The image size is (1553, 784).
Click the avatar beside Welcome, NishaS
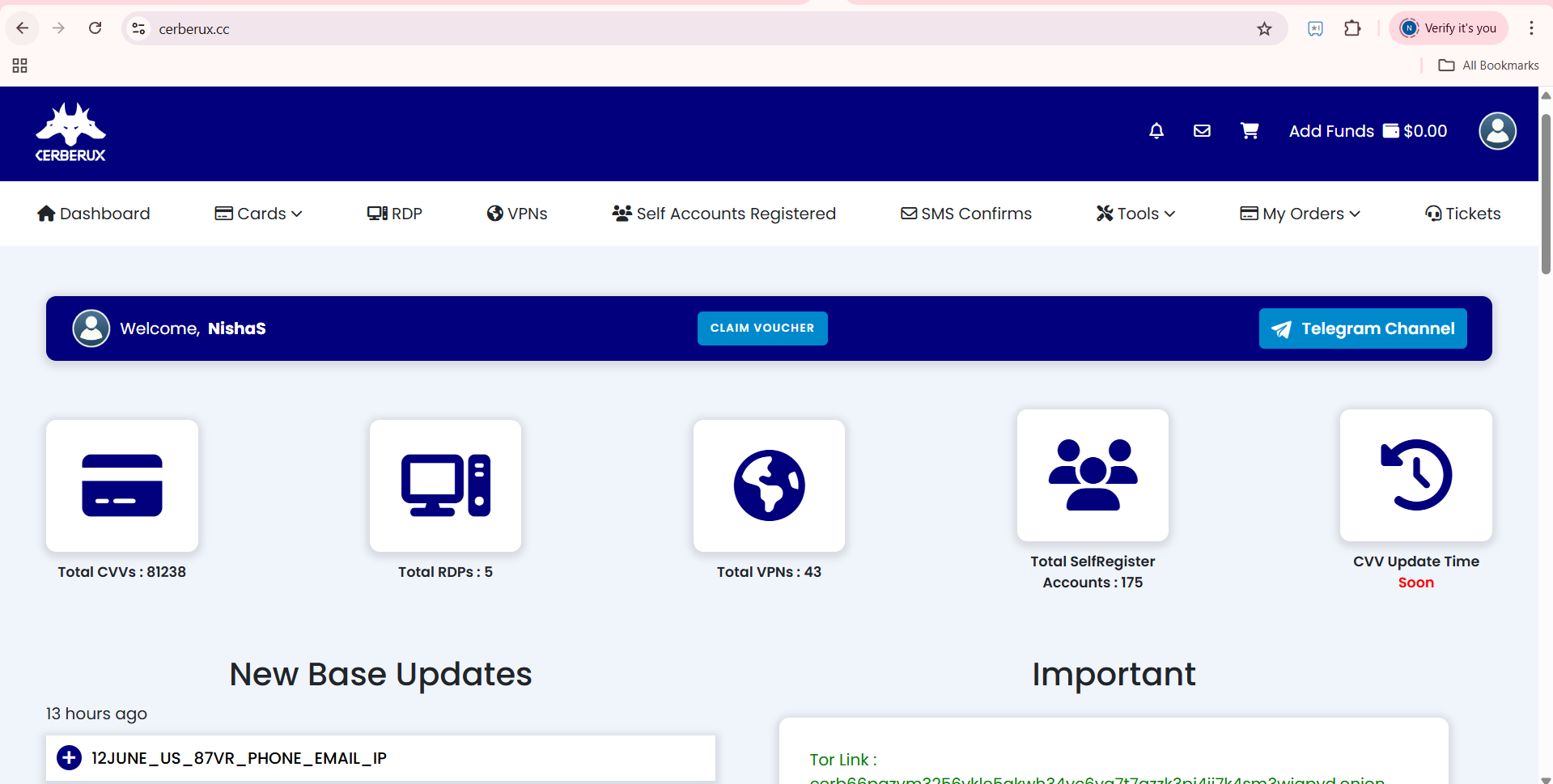coord(91,328)
